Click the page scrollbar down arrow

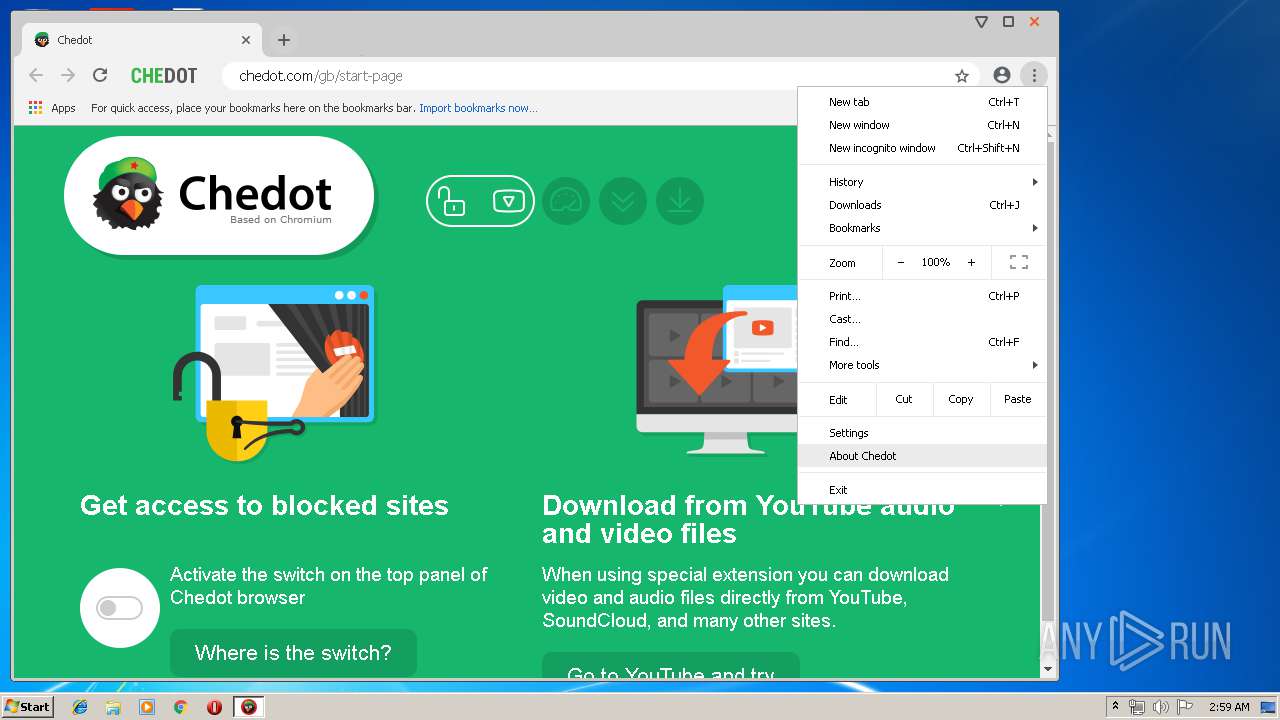[x=1048, y=668]
